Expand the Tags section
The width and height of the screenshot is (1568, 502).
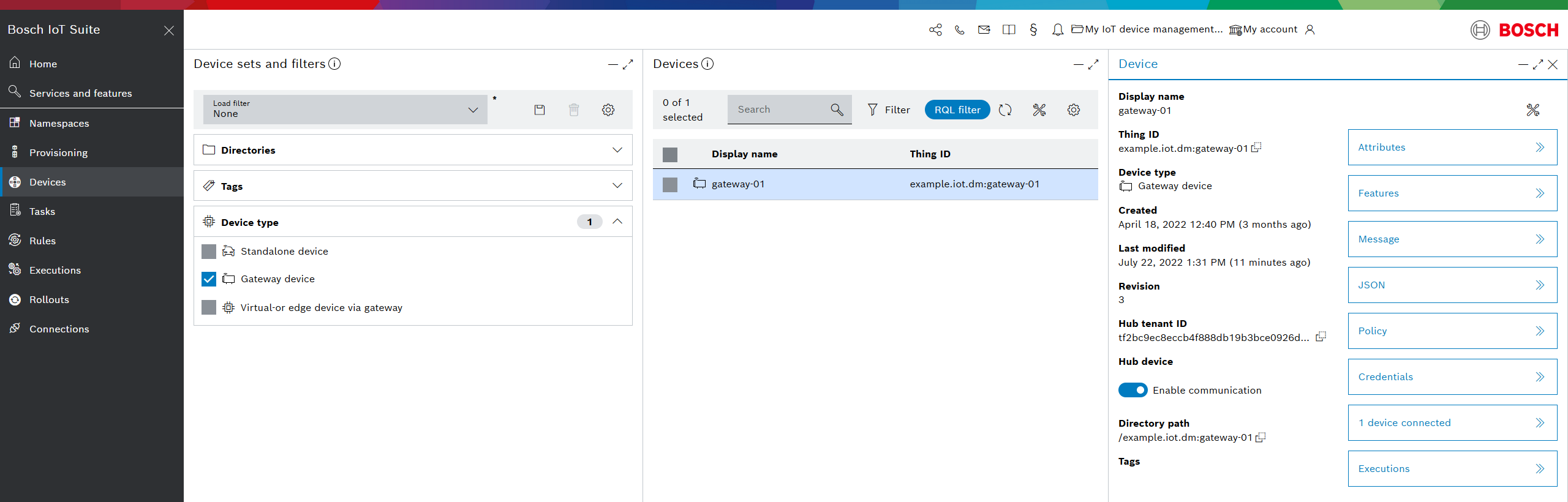[x=413, y=185]
